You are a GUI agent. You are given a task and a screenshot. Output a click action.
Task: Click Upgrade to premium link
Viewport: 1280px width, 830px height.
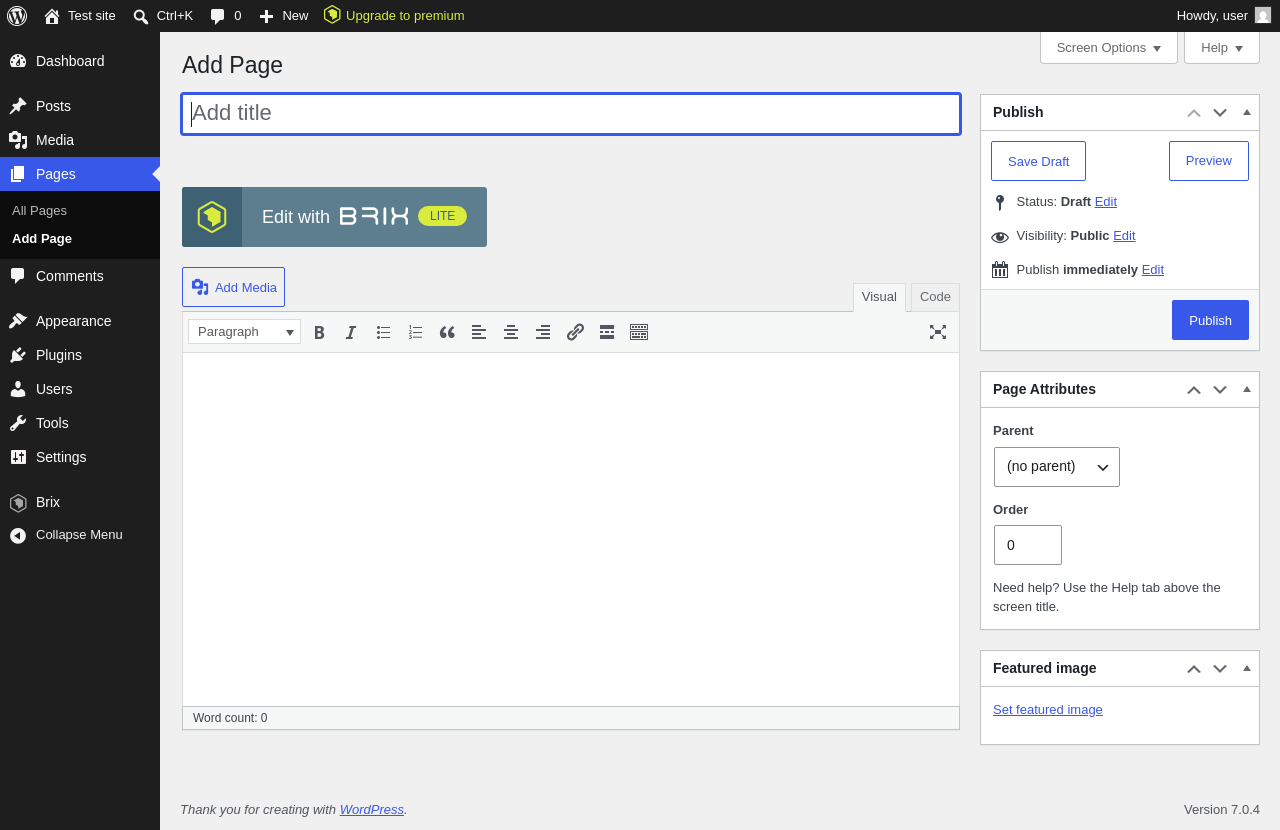(x=394, y=16)
